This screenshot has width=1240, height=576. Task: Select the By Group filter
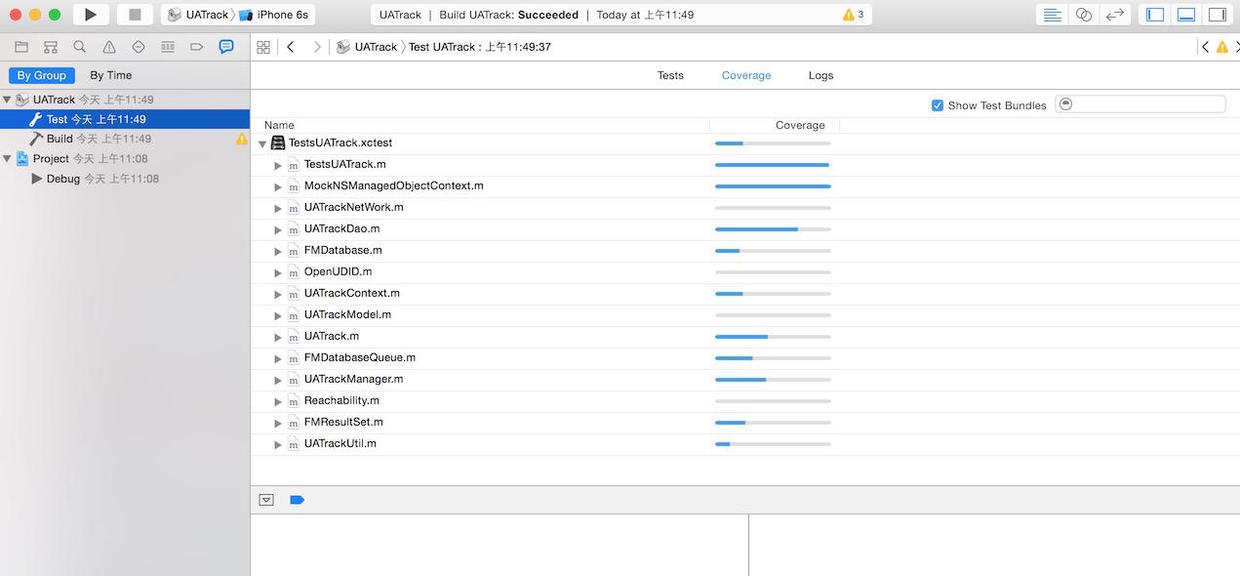coord(42,75)
